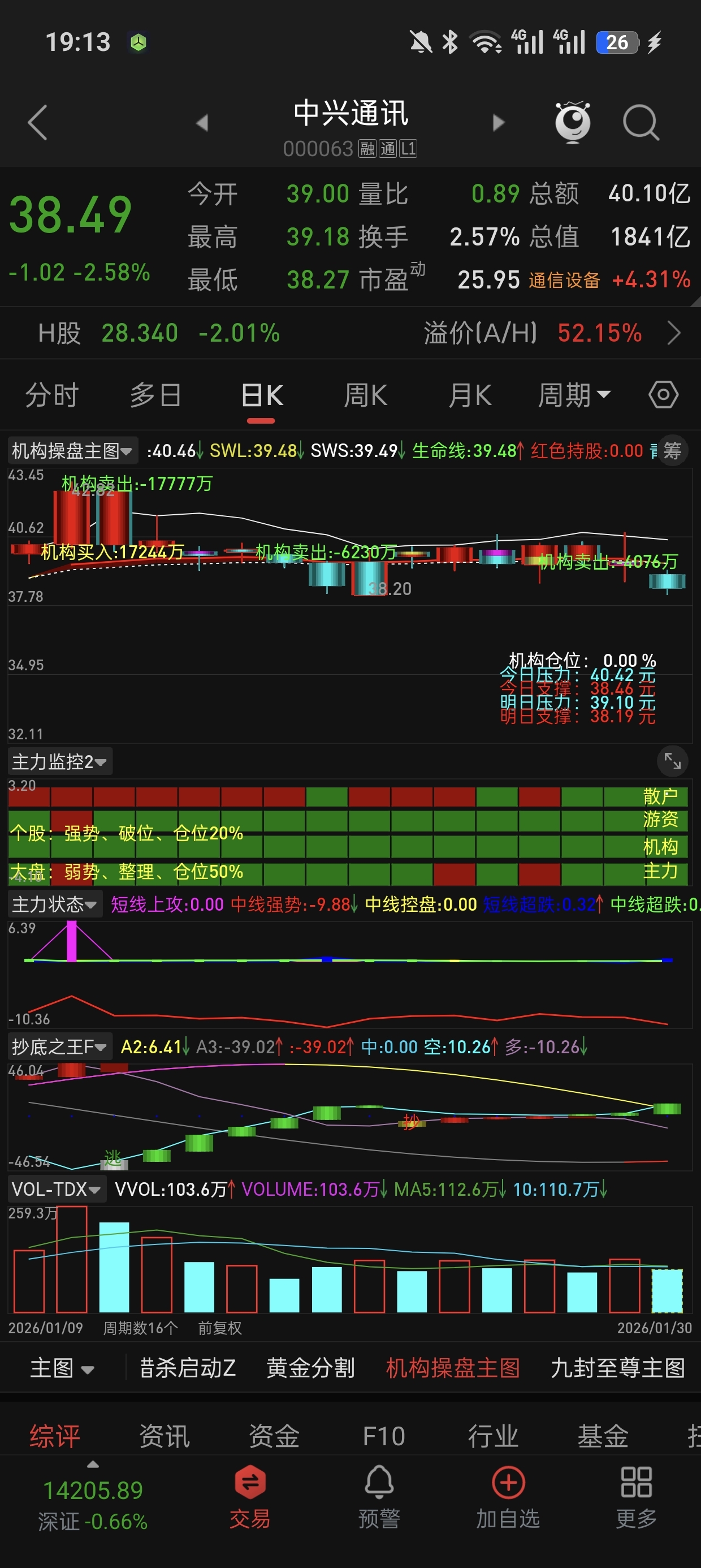Tap the latest dashed cyan volume bar
Image resolution: width=701 pixels, height=1568 pixels.
point(667,1290)
